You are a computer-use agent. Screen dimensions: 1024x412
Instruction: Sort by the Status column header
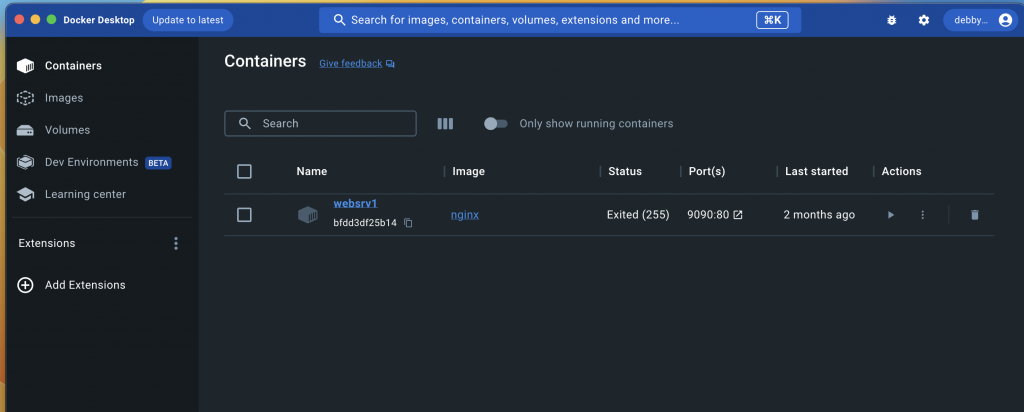tap(625, 172)
